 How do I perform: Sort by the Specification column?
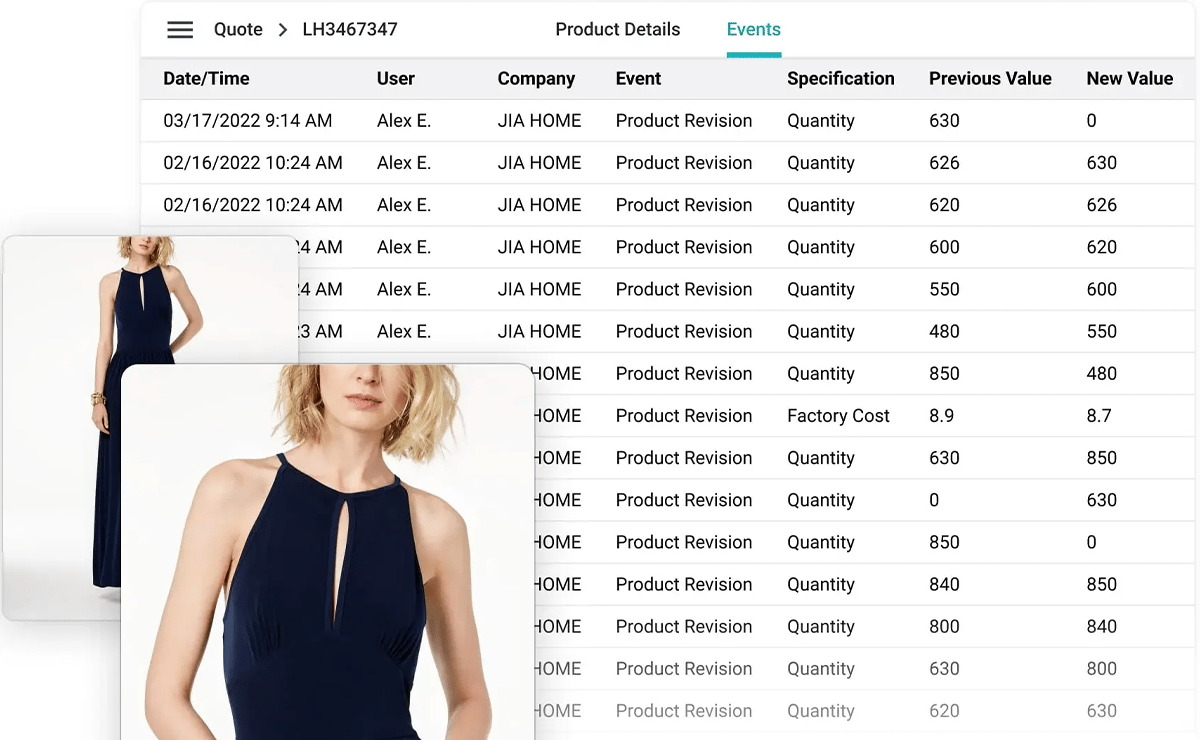(x=841, y=78)
